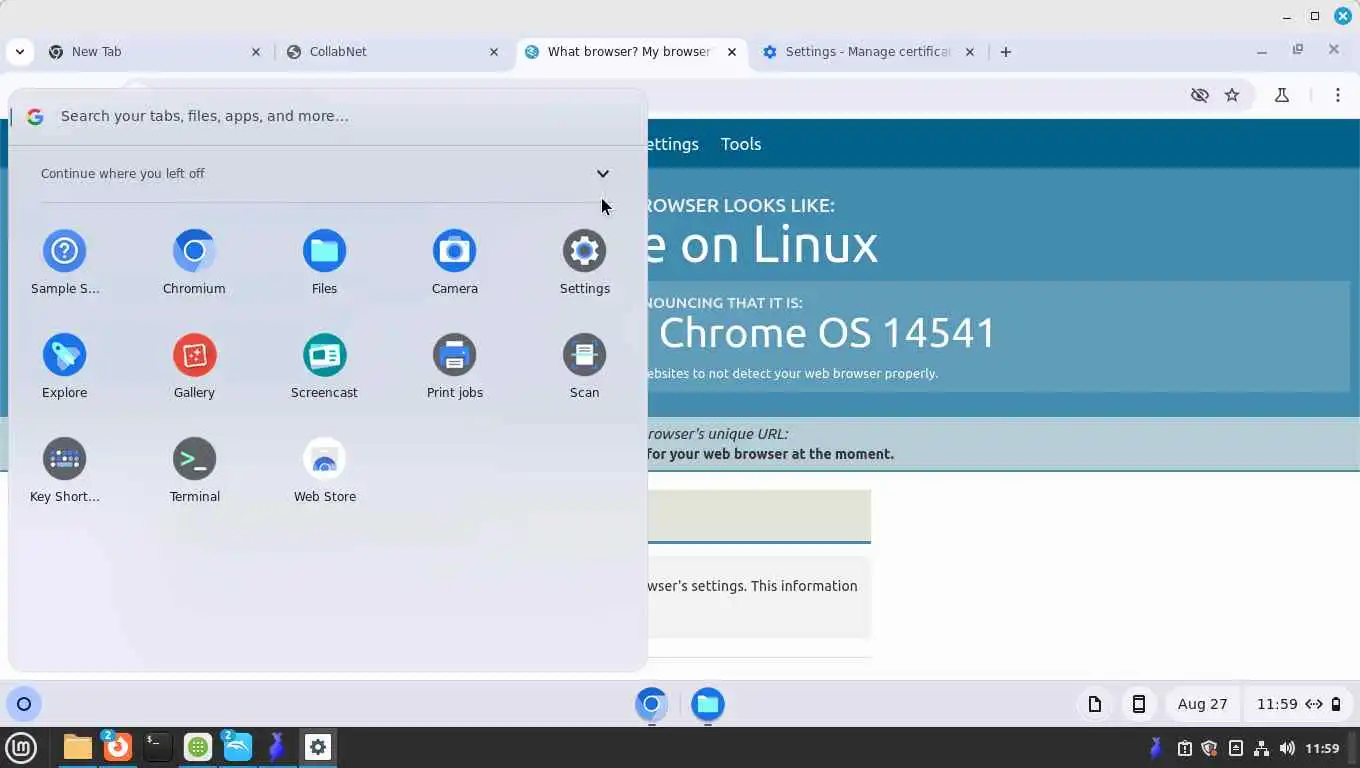
Task: Launch the Screencast app
Action: point(324,366)
